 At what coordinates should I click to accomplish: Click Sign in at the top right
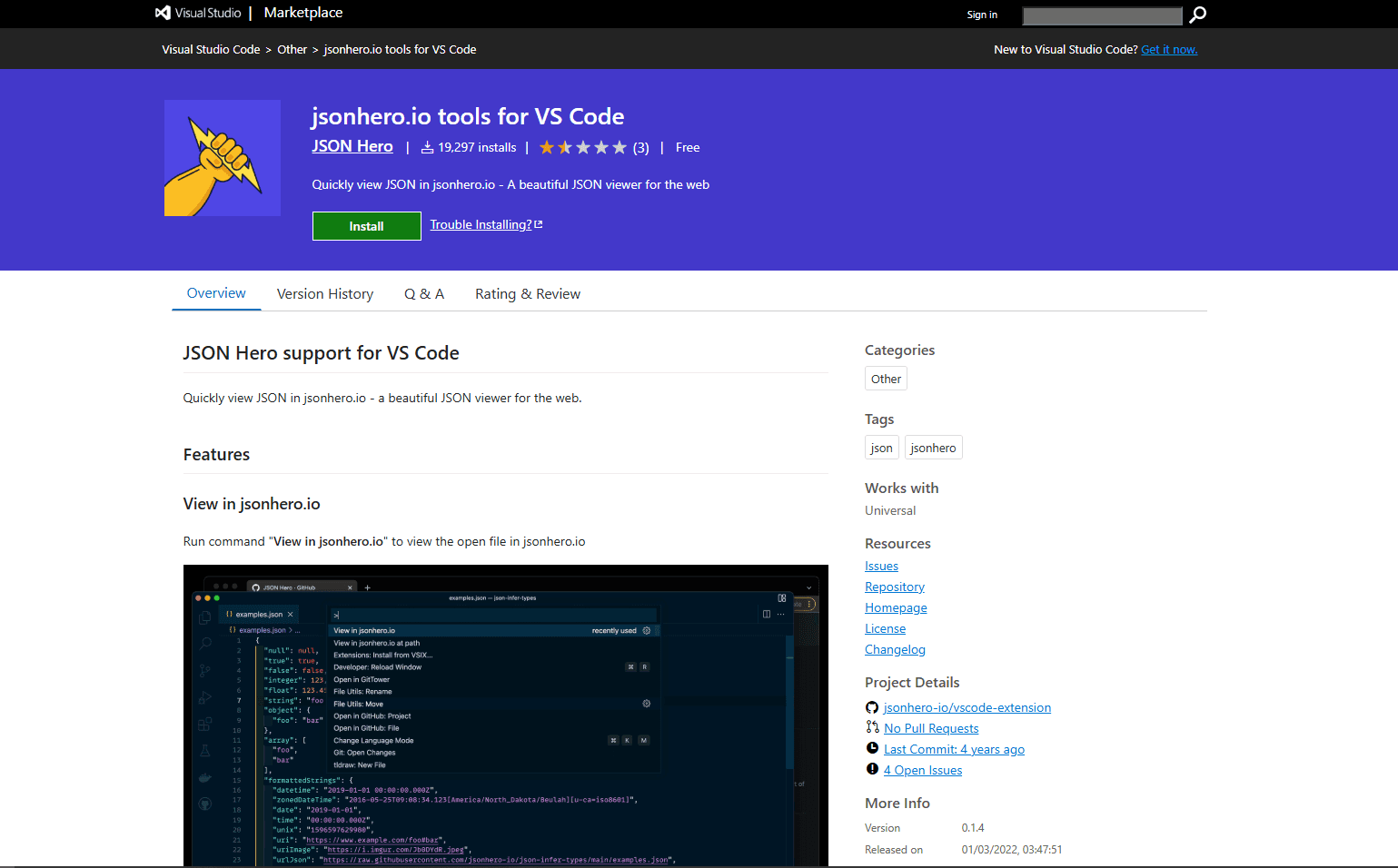pos(982,15)
